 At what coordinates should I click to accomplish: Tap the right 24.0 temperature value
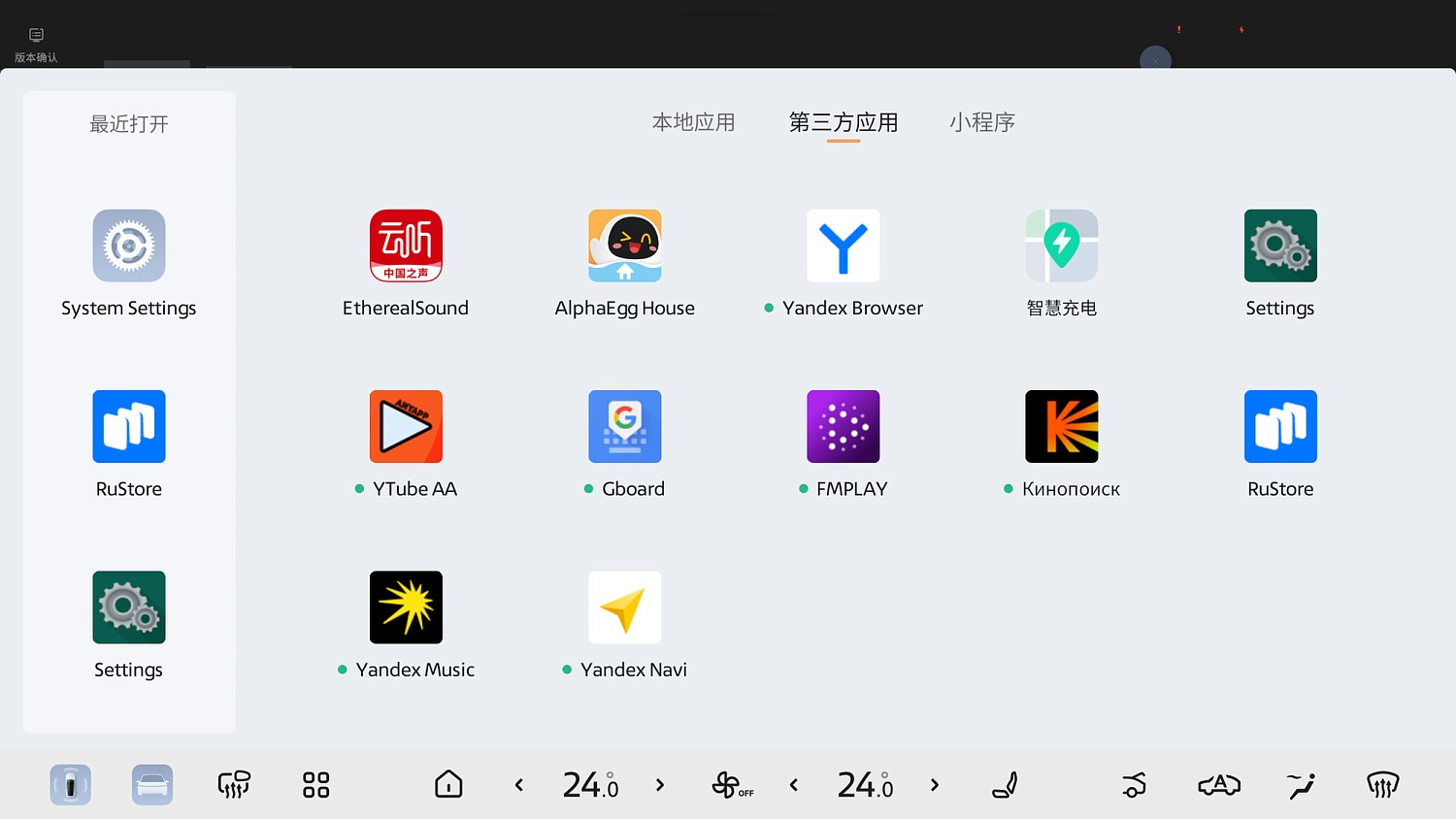(865, 785)
